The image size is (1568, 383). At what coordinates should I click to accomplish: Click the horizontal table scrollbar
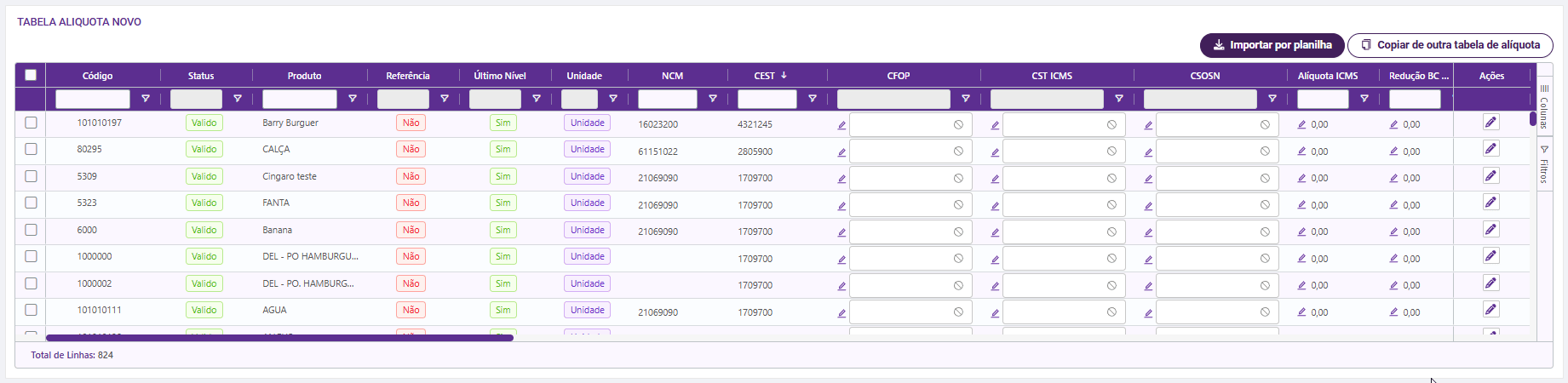[x=279, y=338]
